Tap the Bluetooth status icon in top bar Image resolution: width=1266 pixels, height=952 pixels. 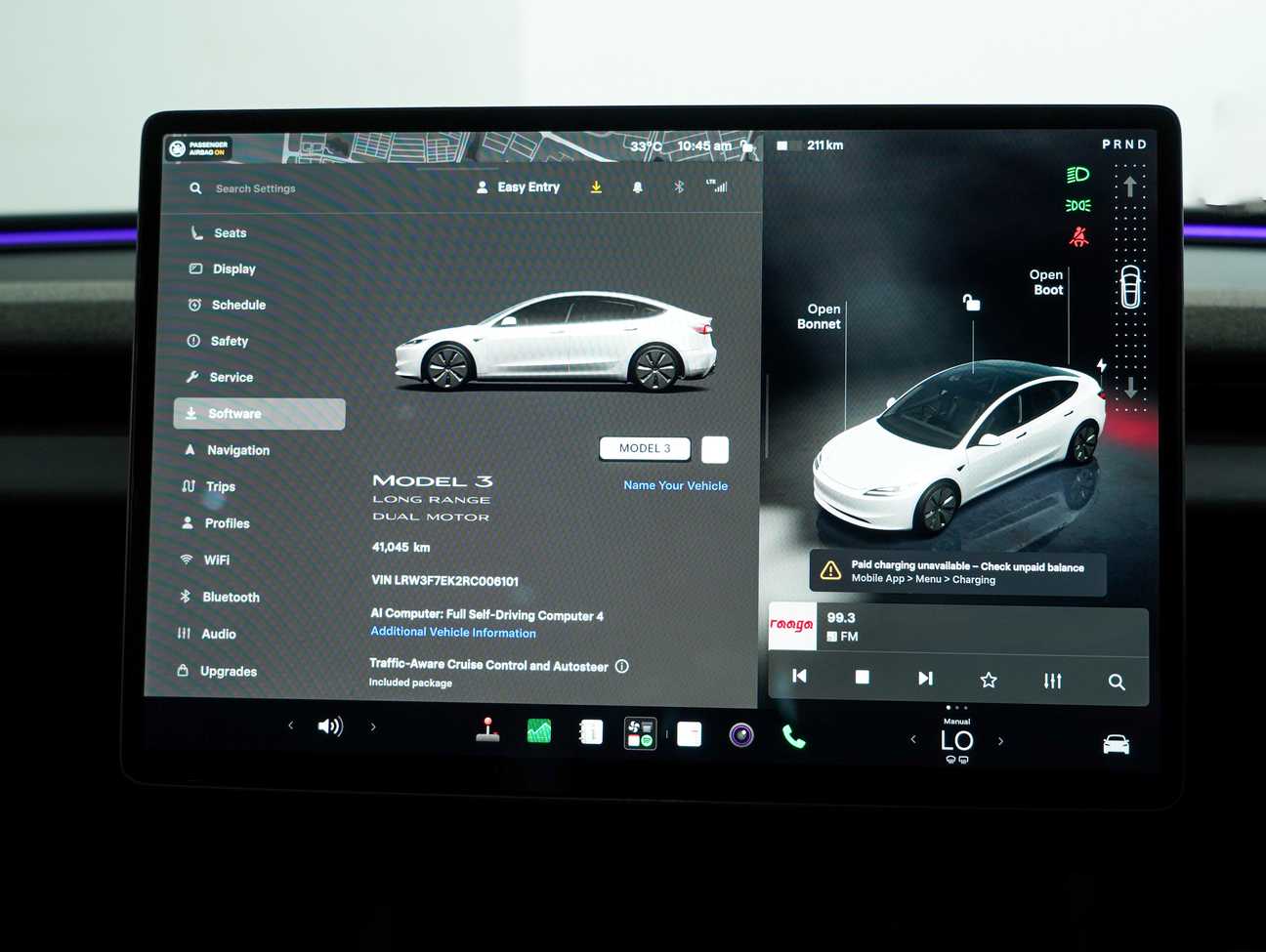point(679,186)
